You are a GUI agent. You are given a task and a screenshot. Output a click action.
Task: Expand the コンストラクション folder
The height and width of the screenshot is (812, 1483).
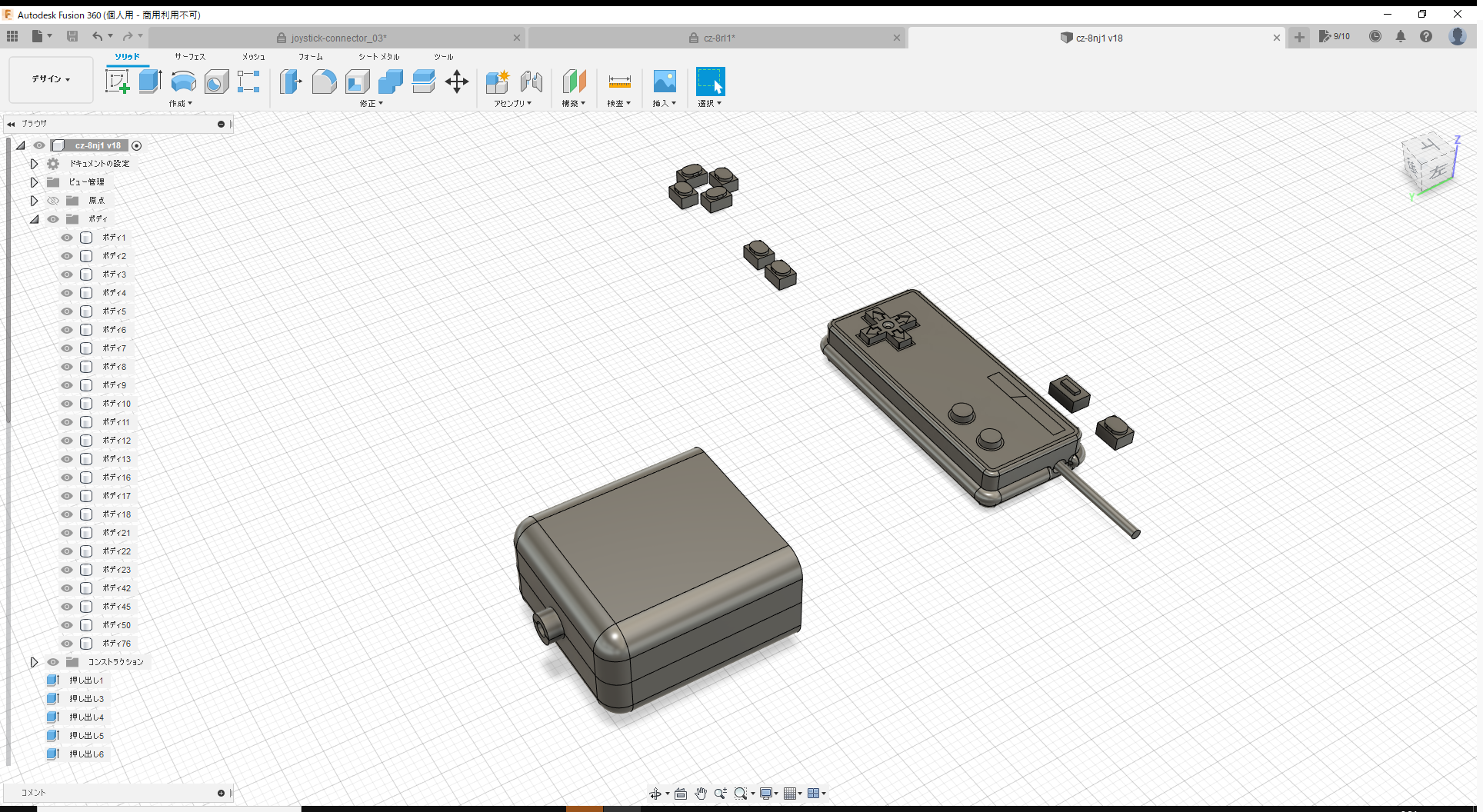[x=34, y=662]
